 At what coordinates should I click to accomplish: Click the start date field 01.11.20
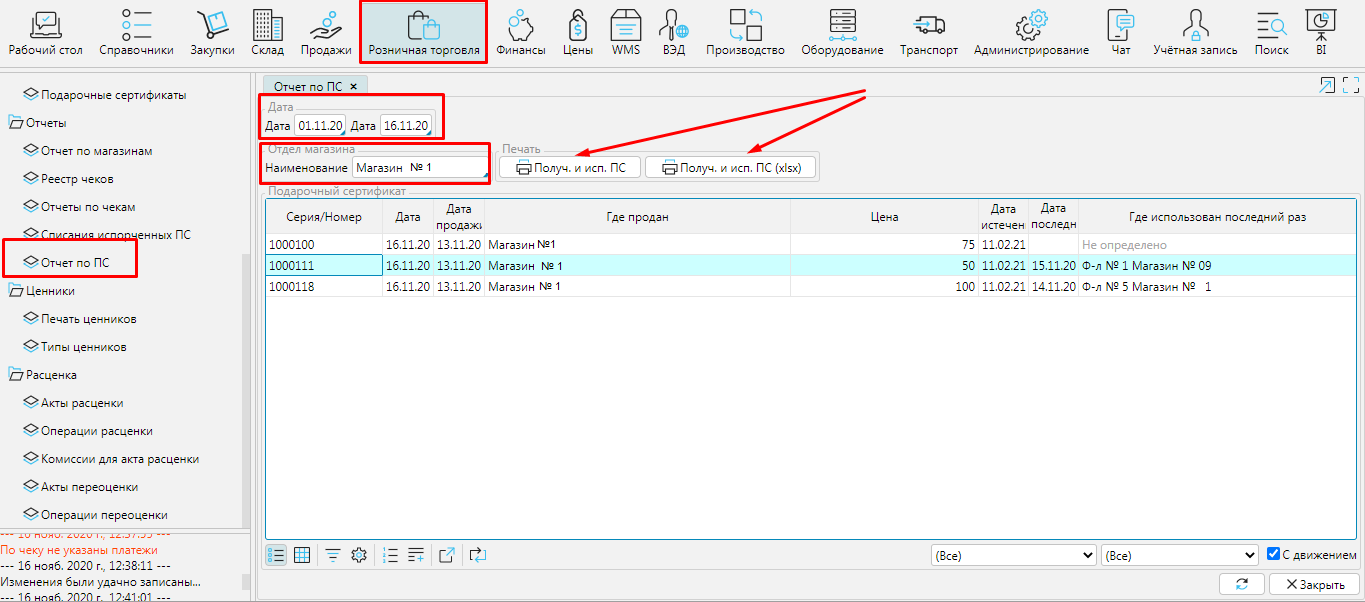click(320, 126)
